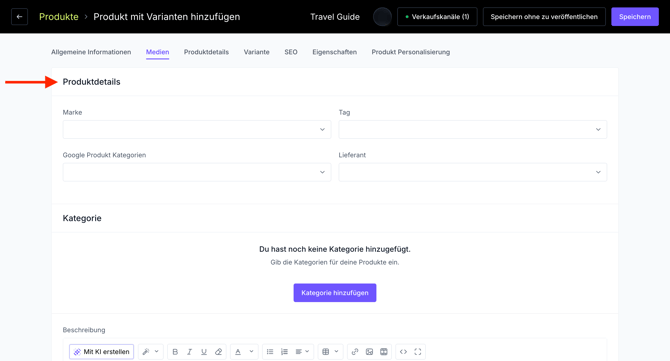Expand the Lieferant dropdown
Image resolution: width=670 pixels, height=361 pixels.
pos(473,172)
